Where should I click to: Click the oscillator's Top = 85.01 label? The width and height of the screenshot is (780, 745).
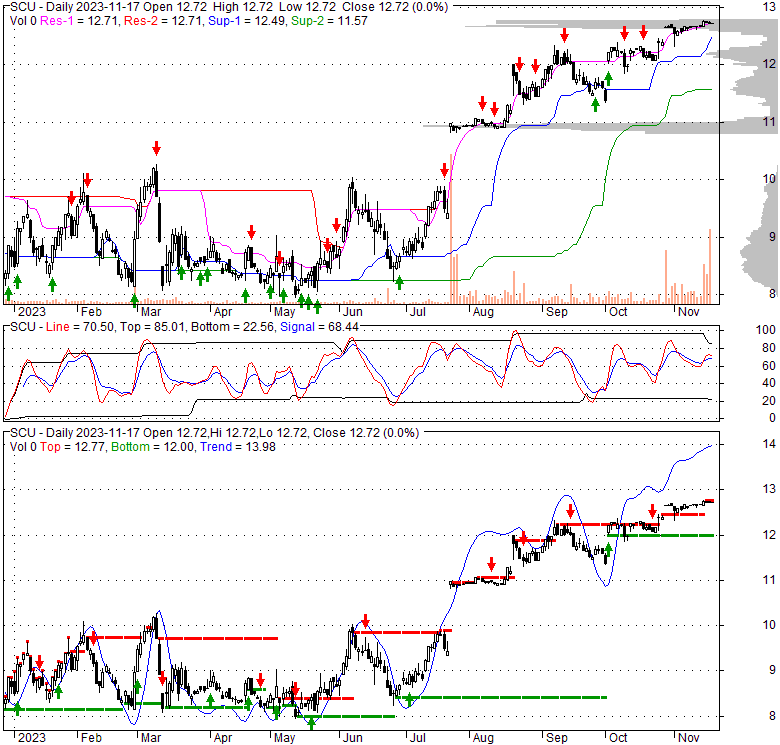coord(153,327)
